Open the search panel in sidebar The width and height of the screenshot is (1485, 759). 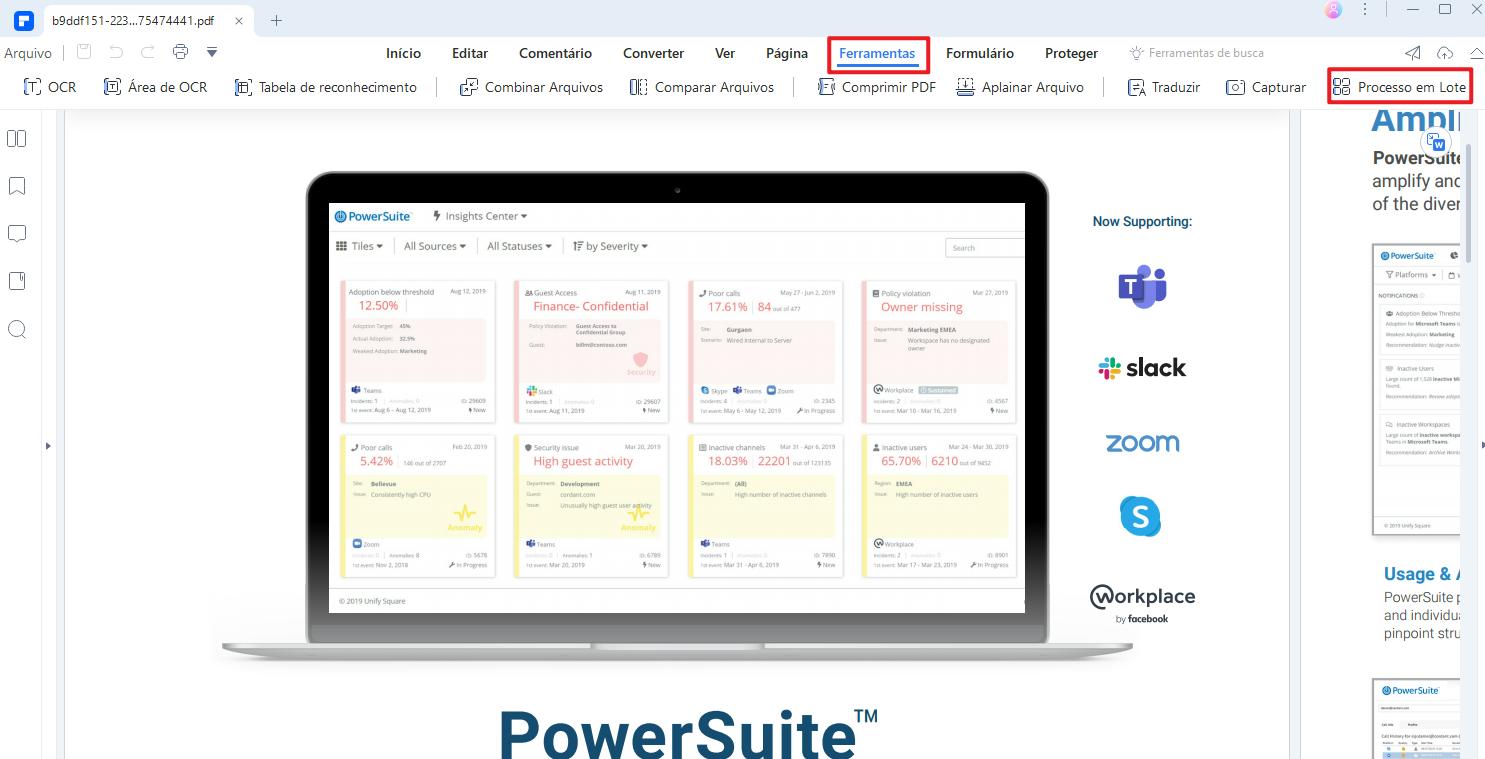[17, 329]
